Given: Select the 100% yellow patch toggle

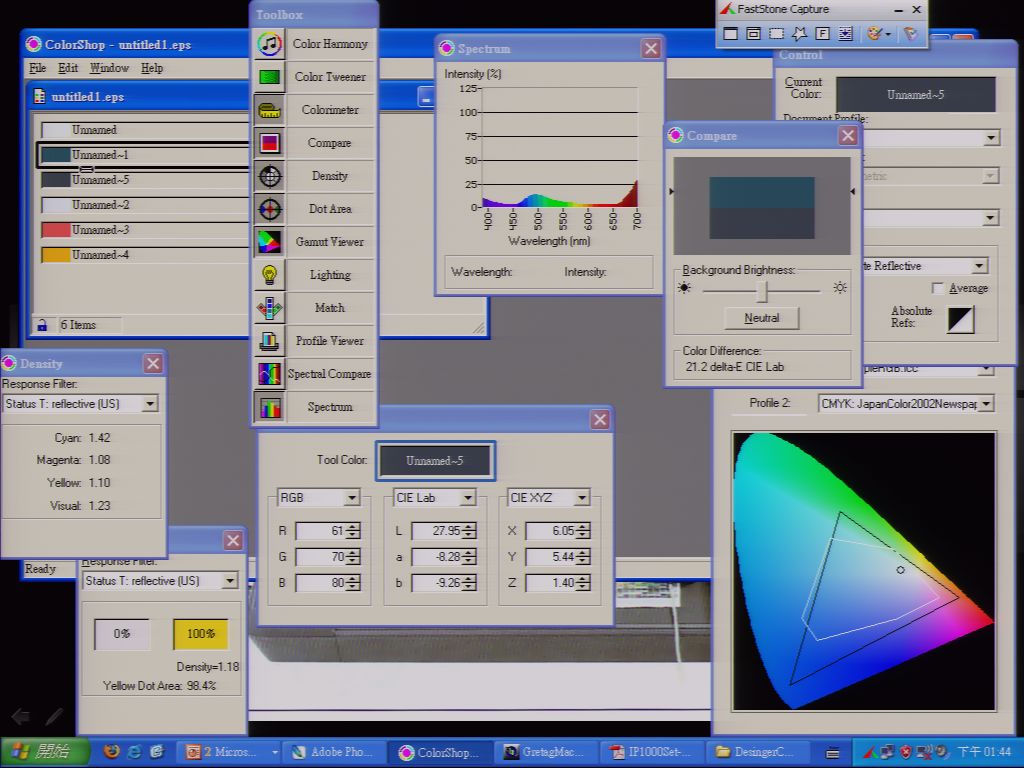Looking at the screenshot, I should (200, 633).
